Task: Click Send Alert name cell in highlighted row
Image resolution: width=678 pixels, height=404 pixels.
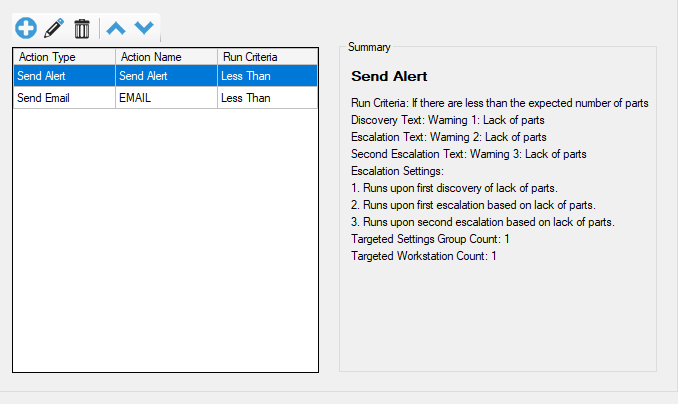Action: (166, 76)
